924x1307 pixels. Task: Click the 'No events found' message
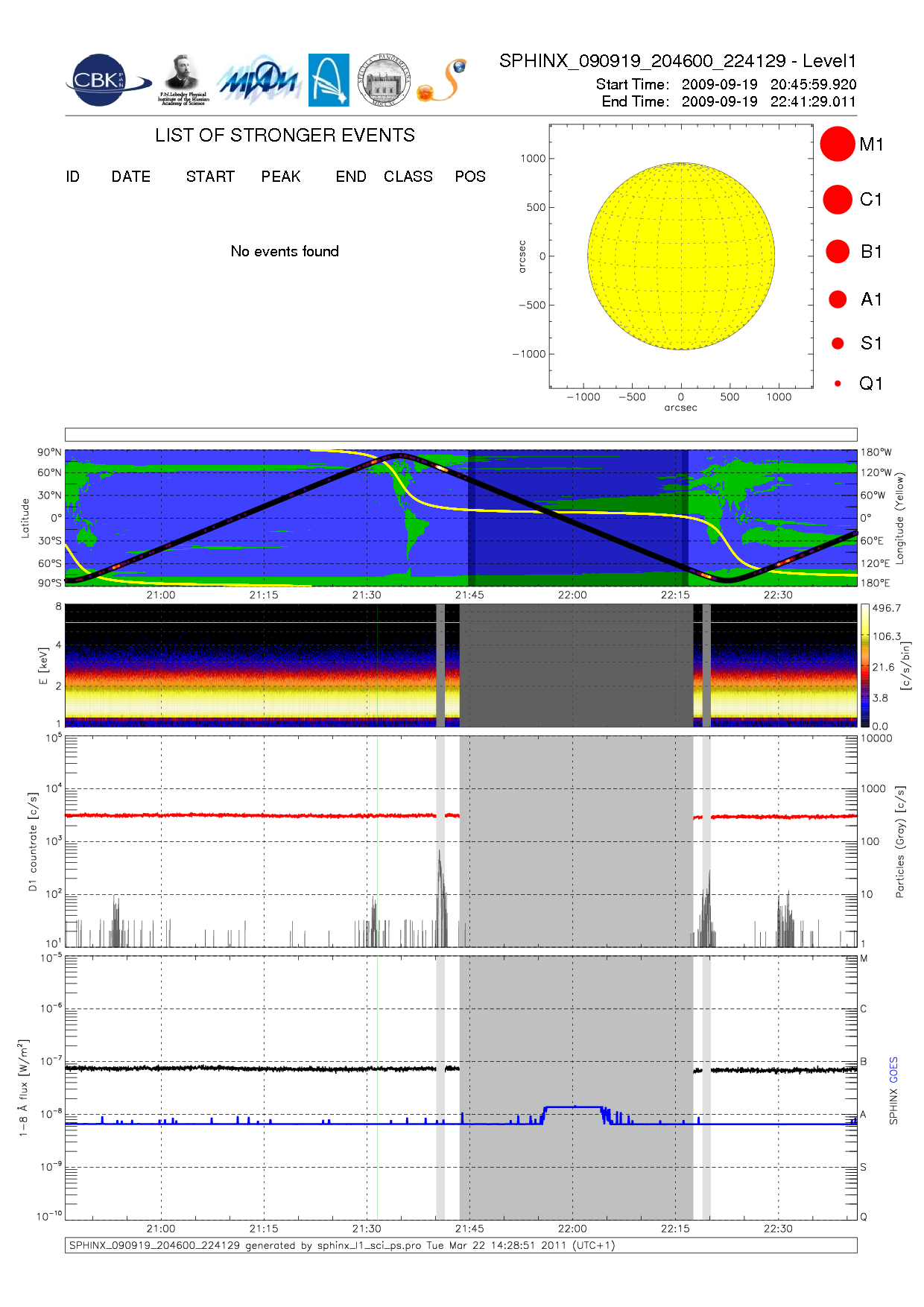285,251
